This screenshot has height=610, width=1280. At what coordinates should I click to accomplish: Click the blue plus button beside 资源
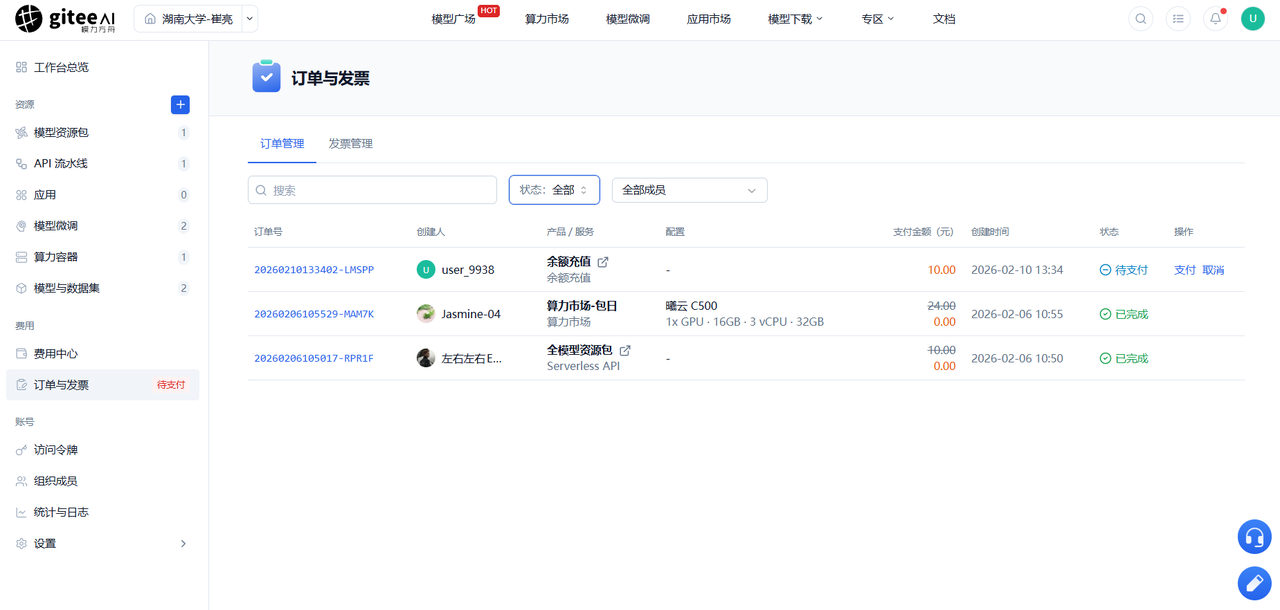180,105
